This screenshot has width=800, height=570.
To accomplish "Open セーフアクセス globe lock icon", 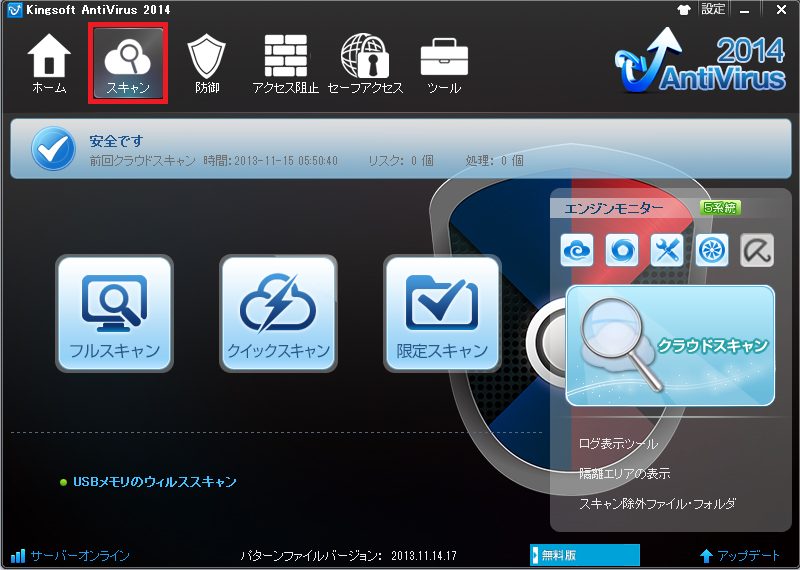I will 365,64.
